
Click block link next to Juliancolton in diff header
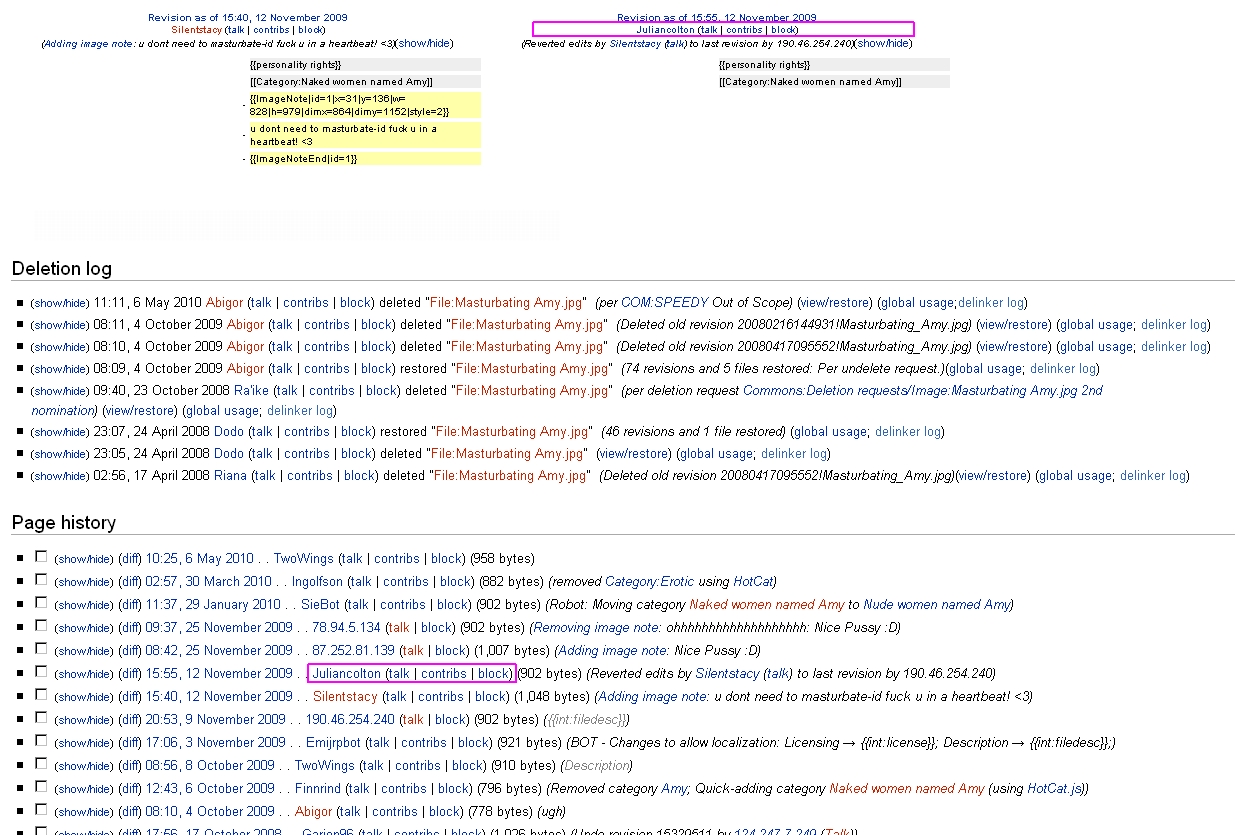point(783,30)
